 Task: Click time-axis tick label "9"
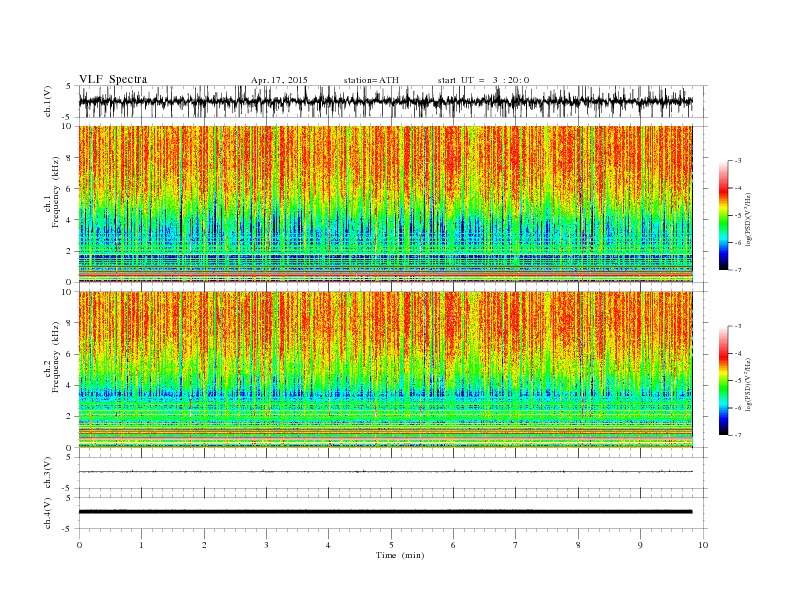click(640, 545)
